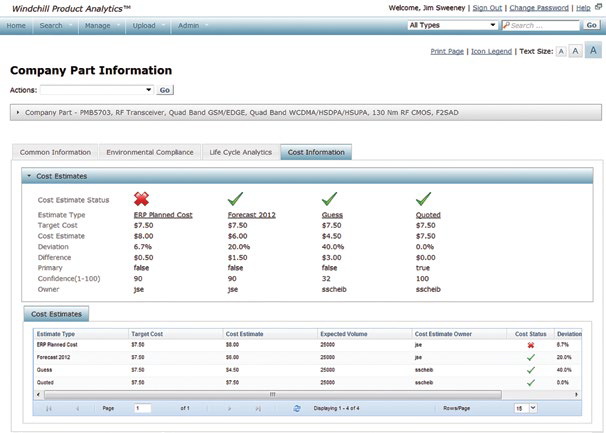Switch to the Common Information tab
The image size is (606, 433).
tap(55, 152)
